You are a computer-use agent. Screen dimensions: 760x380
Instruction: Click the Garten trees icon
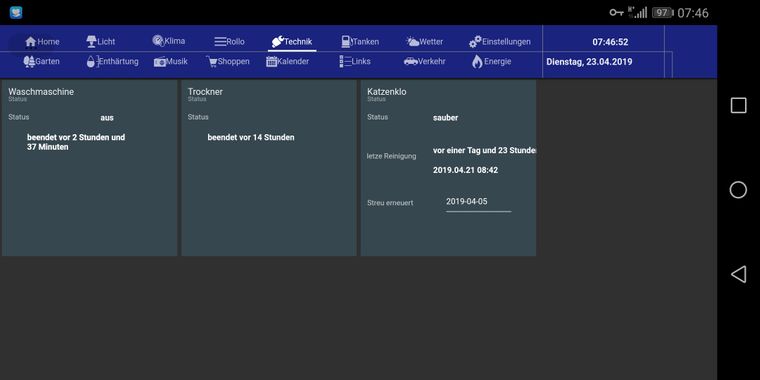point(29,62)
